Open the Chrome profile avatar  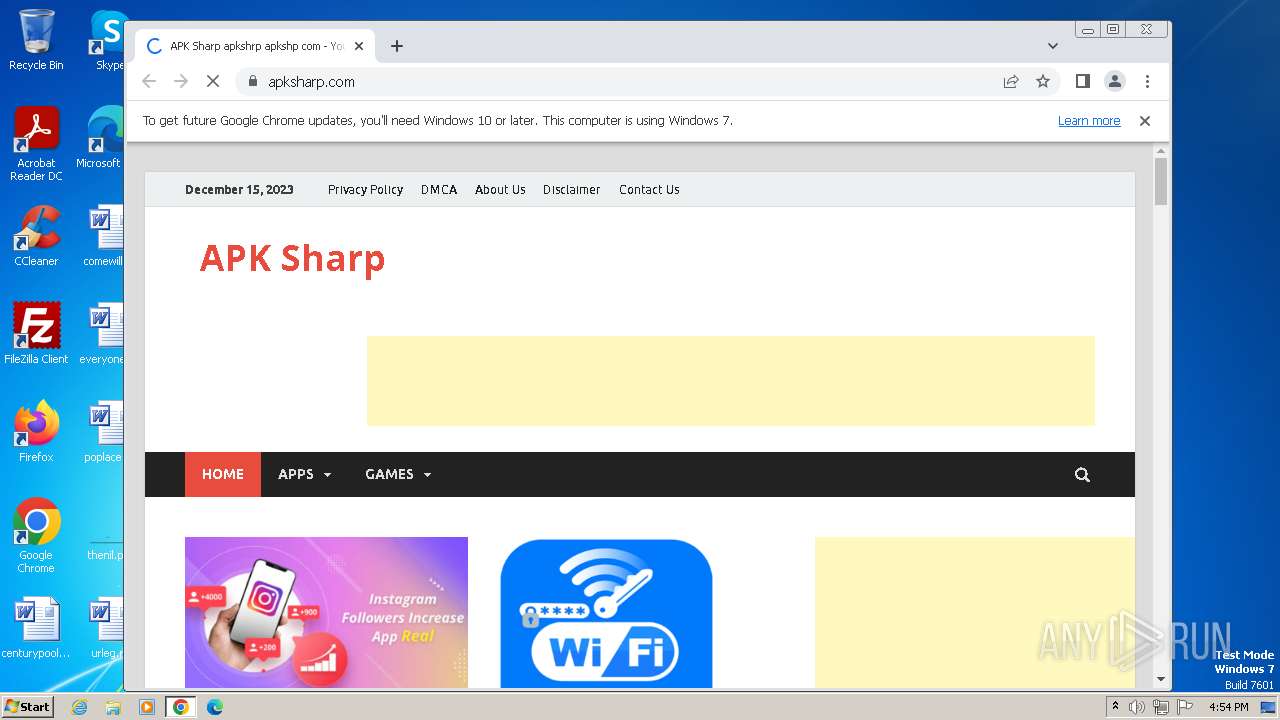[1115, 82]
